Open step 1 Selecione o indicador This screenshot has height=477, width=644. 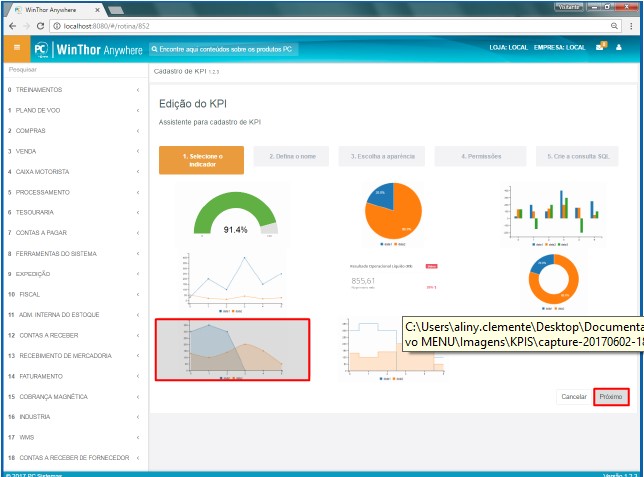202,160
